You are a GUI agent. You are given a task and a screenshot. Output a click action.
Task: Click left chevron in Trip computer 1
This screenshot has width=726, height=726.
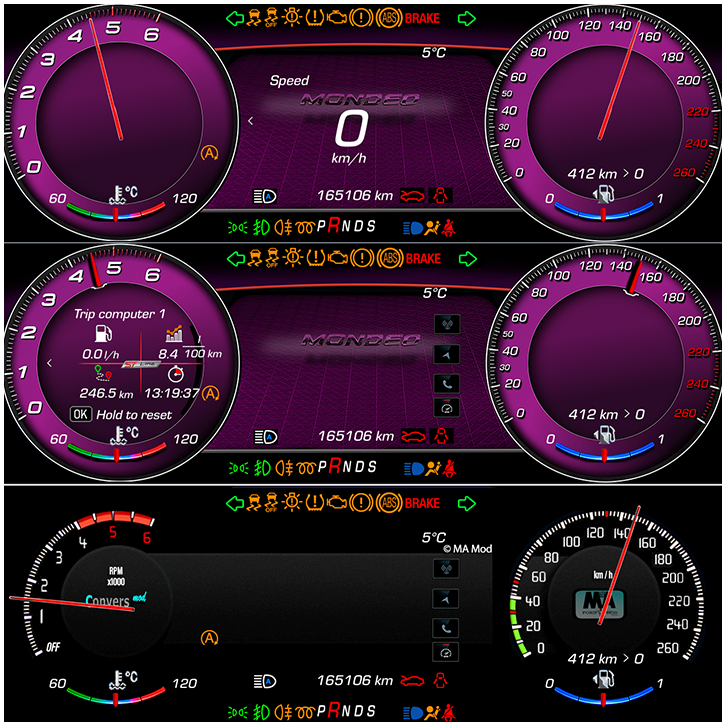[x=50, y=362]
